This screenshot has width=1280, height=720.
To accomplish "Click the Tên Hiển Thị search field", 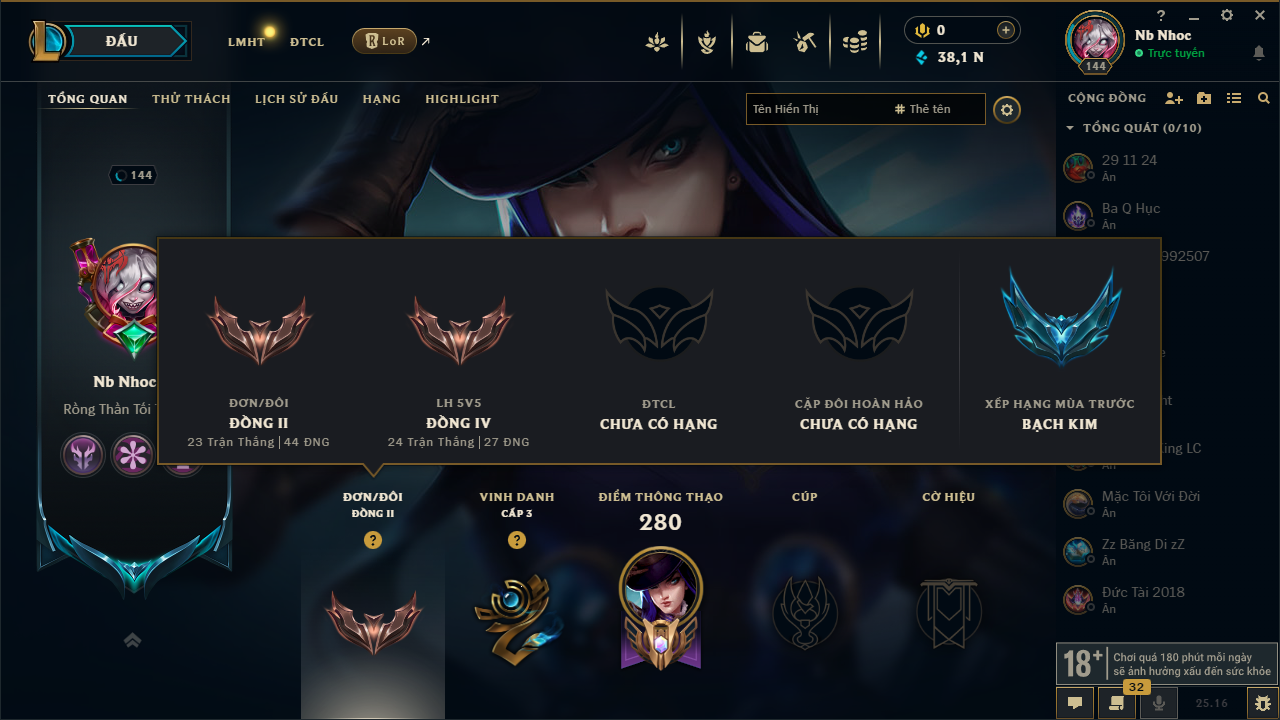I will click(x=817, y=109).
